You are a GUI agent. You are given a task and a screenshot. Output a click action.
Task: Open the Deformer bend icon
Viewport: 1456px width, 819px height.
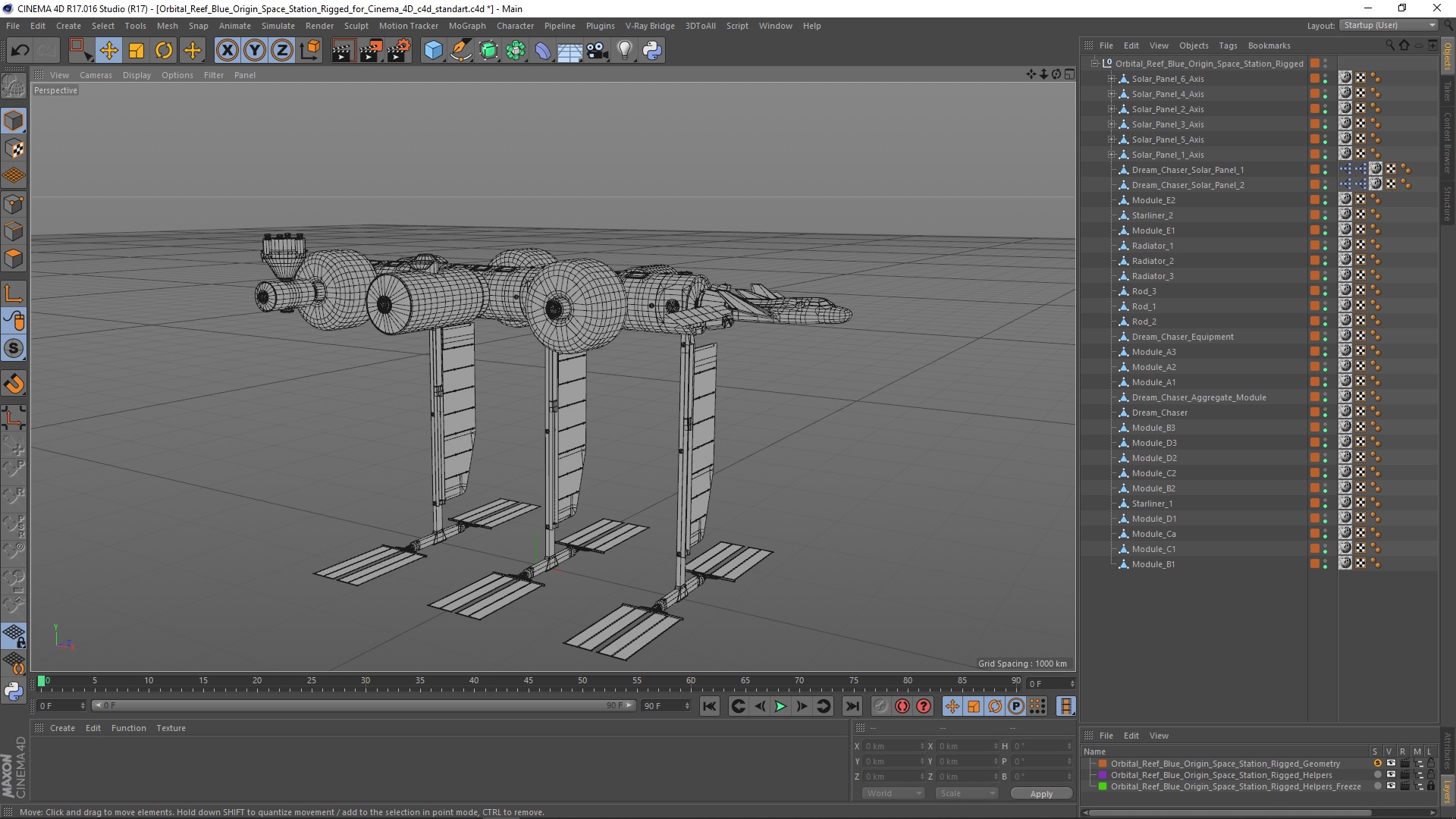pyautogui.click(x=543, y=51)
